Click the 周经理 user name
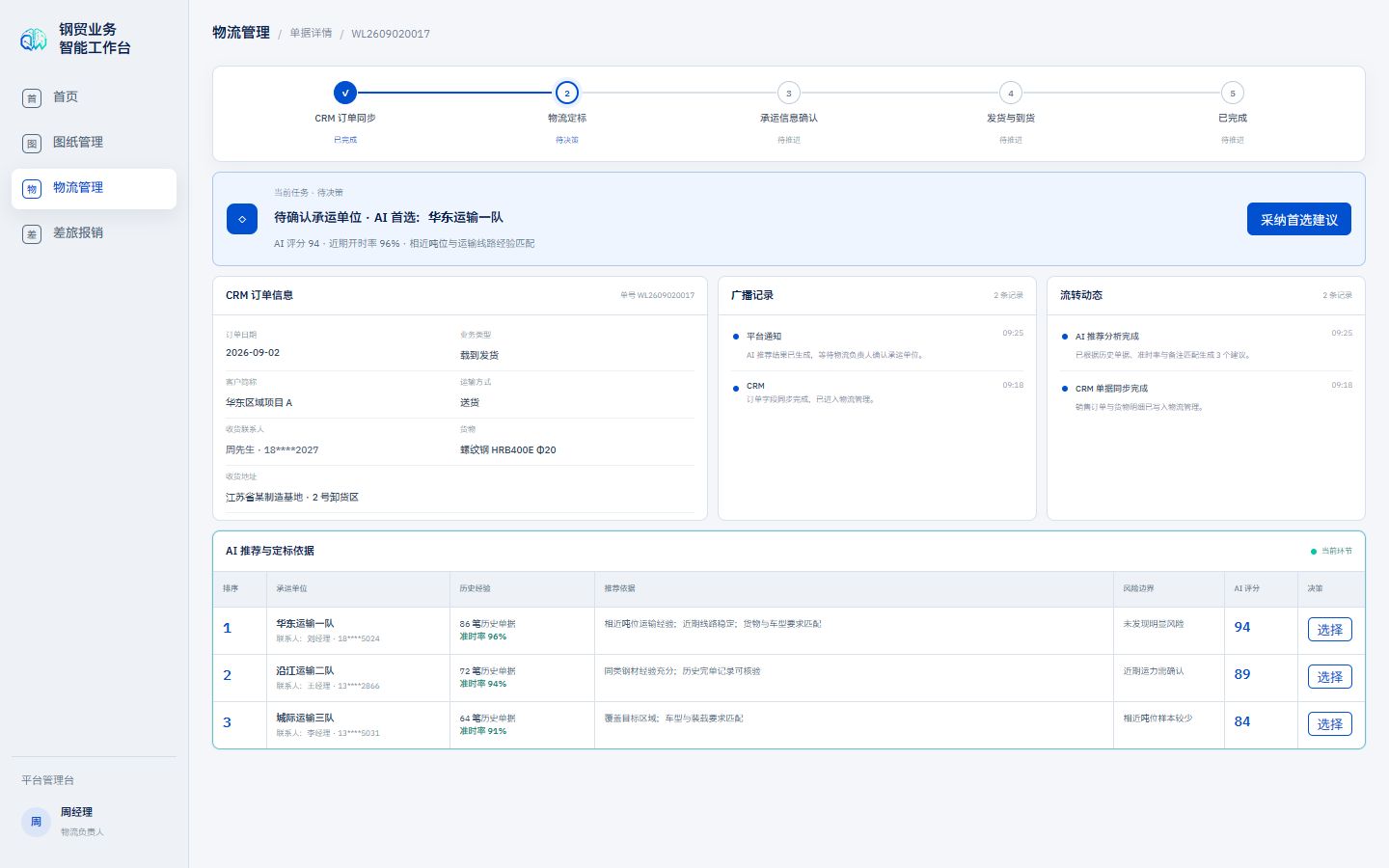The width and height of the screenshot is (1389, 868). [x=77, y=813]
